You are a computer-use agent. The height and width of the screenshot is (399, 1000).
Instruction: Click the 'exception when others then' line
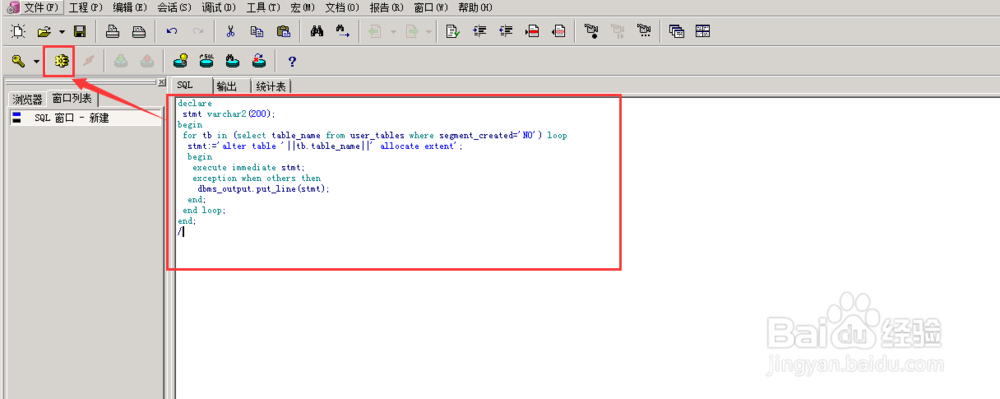pos(256,178)
